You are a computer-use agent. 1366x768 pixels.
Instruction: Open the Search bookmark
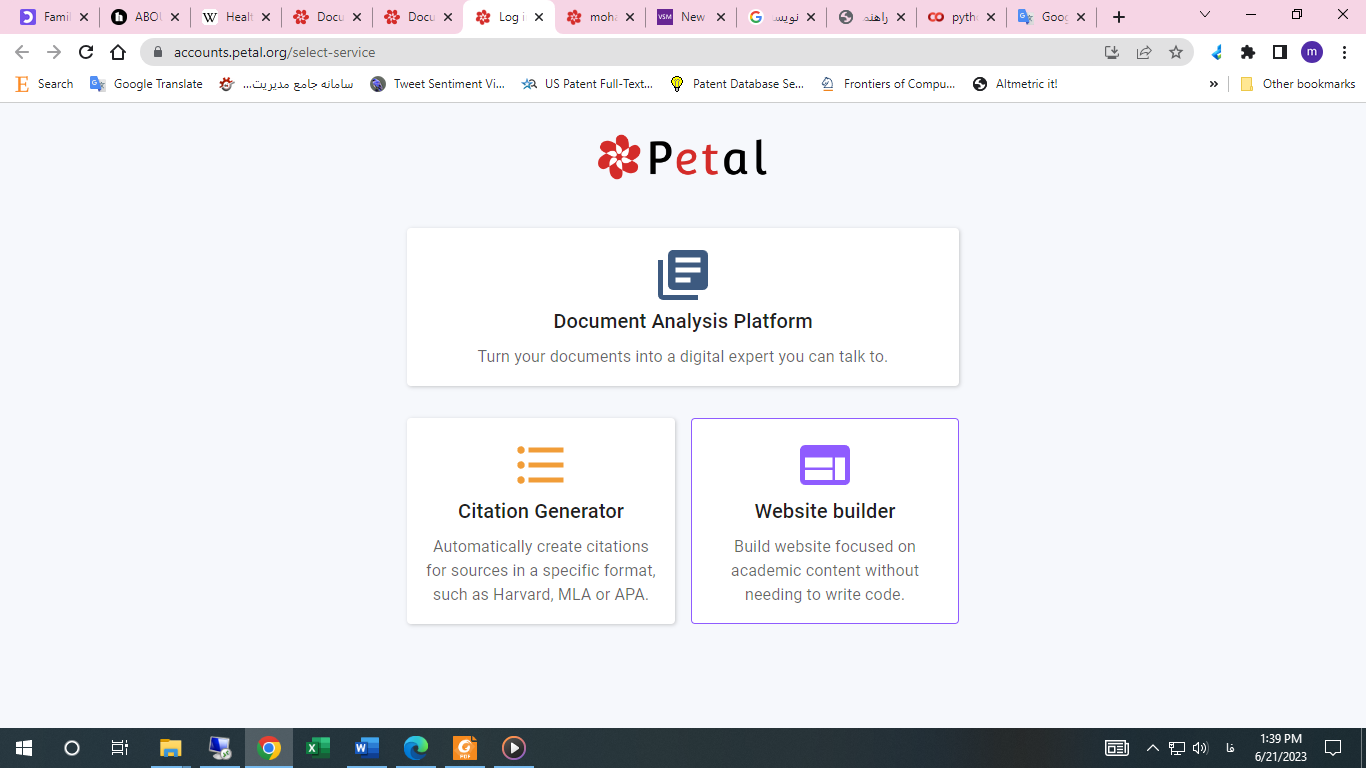44,84
